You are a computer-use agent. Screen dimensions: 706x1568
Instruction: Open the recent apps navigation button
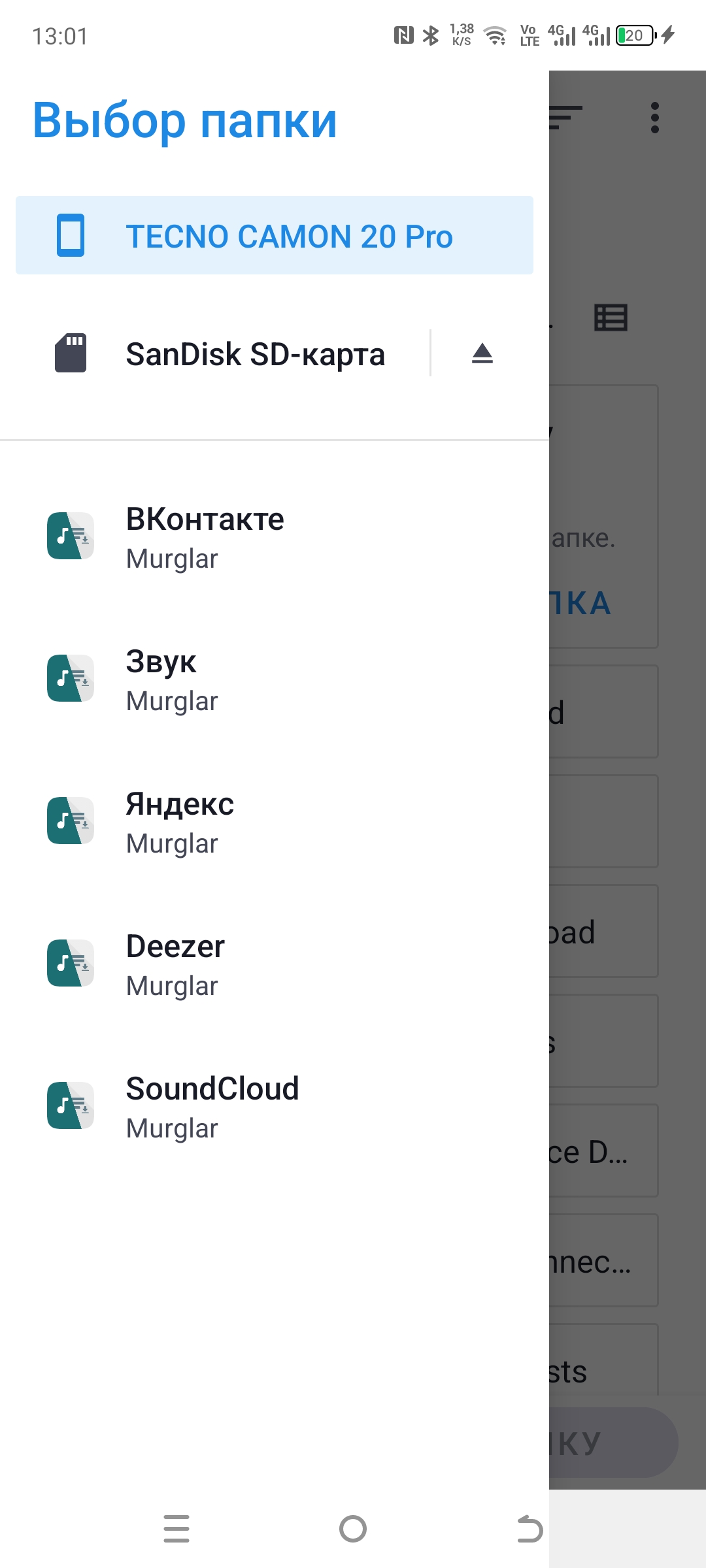point(176,1529)
